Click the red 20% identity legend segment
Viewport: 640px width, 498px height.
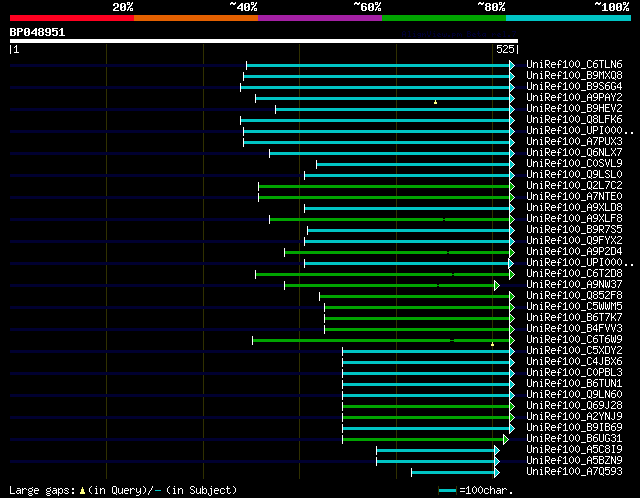point(72,18)
